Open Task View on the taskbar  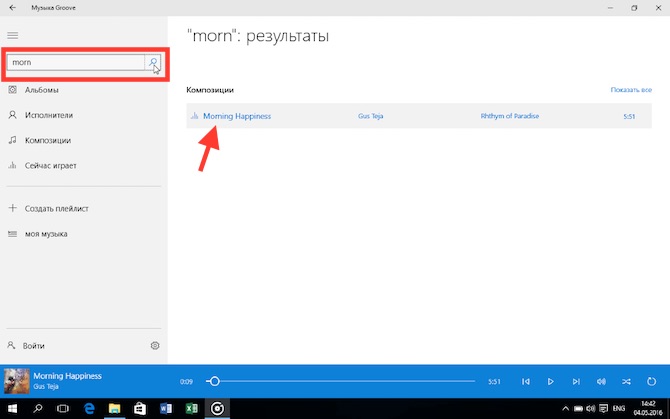pyautogui.click(x=63, y=409)
